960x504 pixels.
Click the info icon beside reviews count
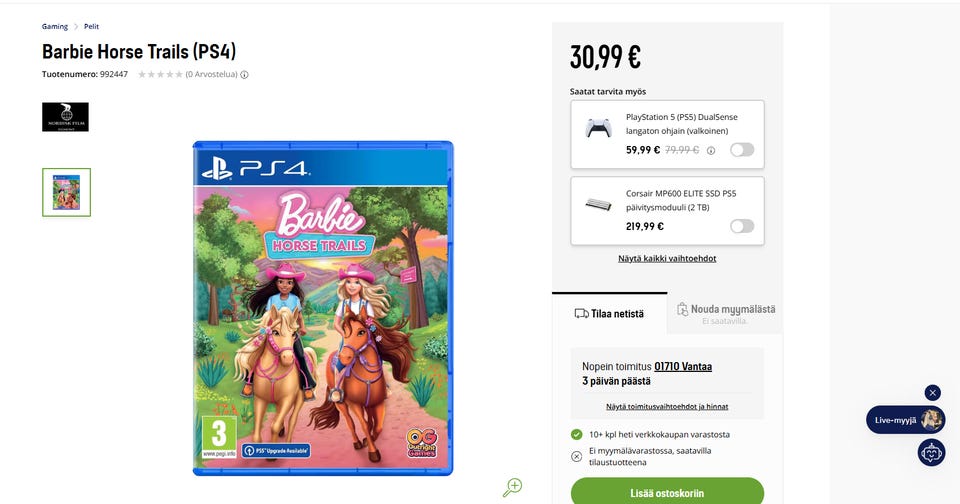[244, 74]
